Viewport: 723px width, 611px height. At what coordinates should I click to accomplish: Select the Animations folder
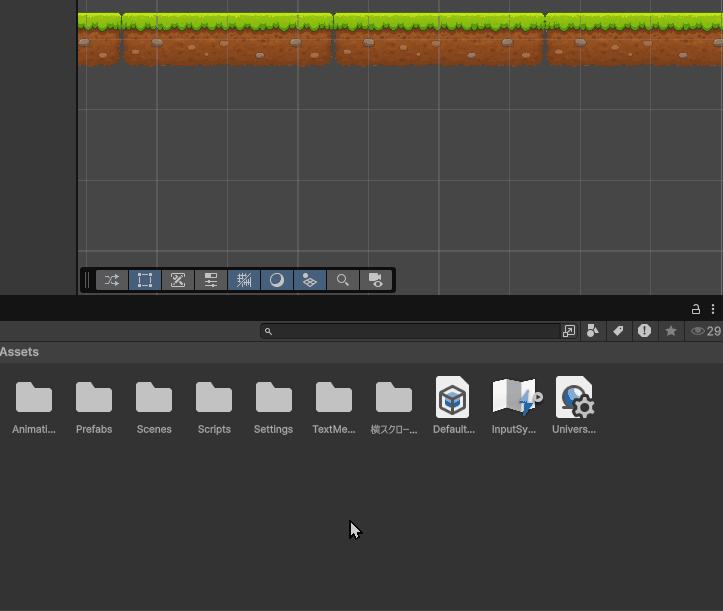(34, 407)
